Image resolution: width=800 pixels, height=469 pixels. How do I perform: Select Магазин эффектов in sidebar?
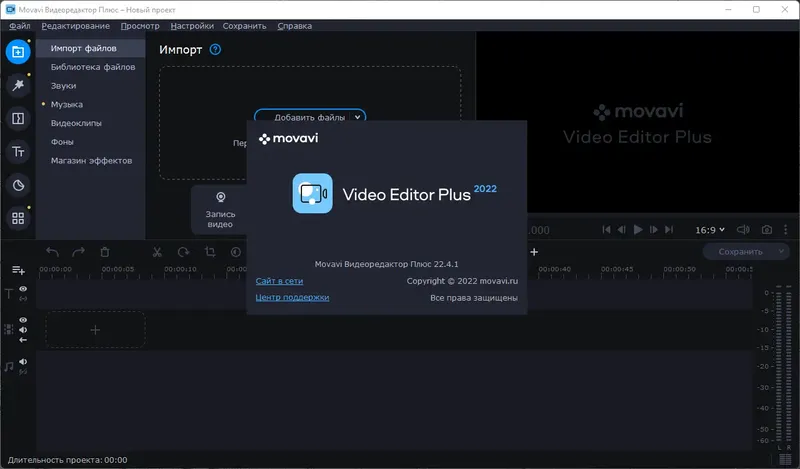(90, 160)
